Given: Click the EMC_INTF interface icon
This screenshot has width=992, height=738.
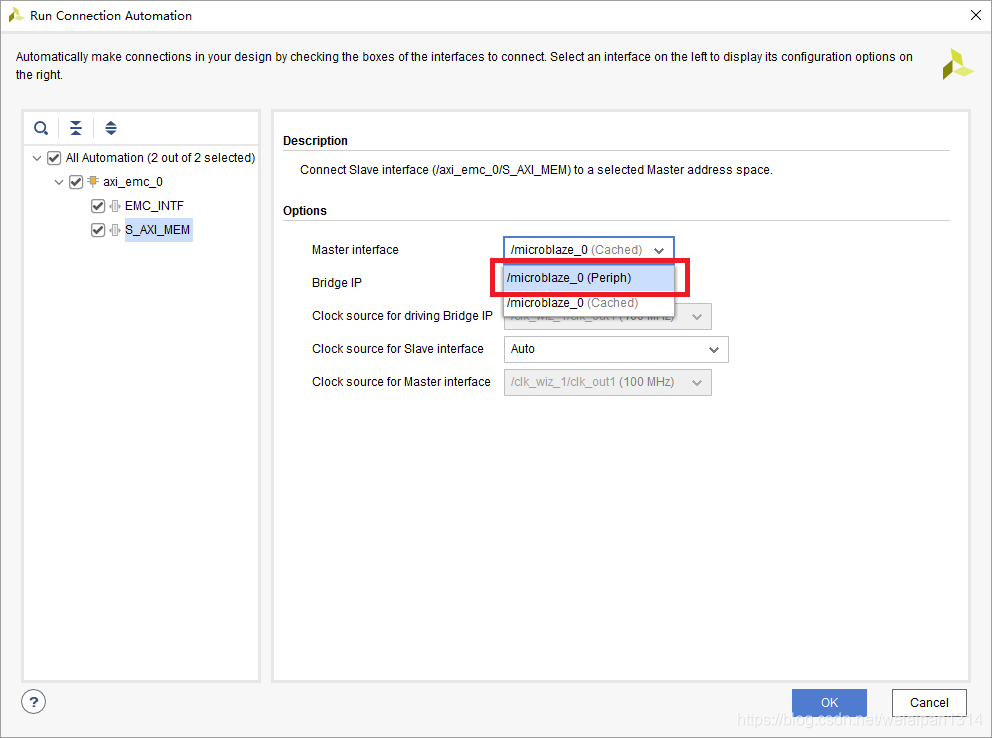Looking at the screenshot, I should pos(115,206).
